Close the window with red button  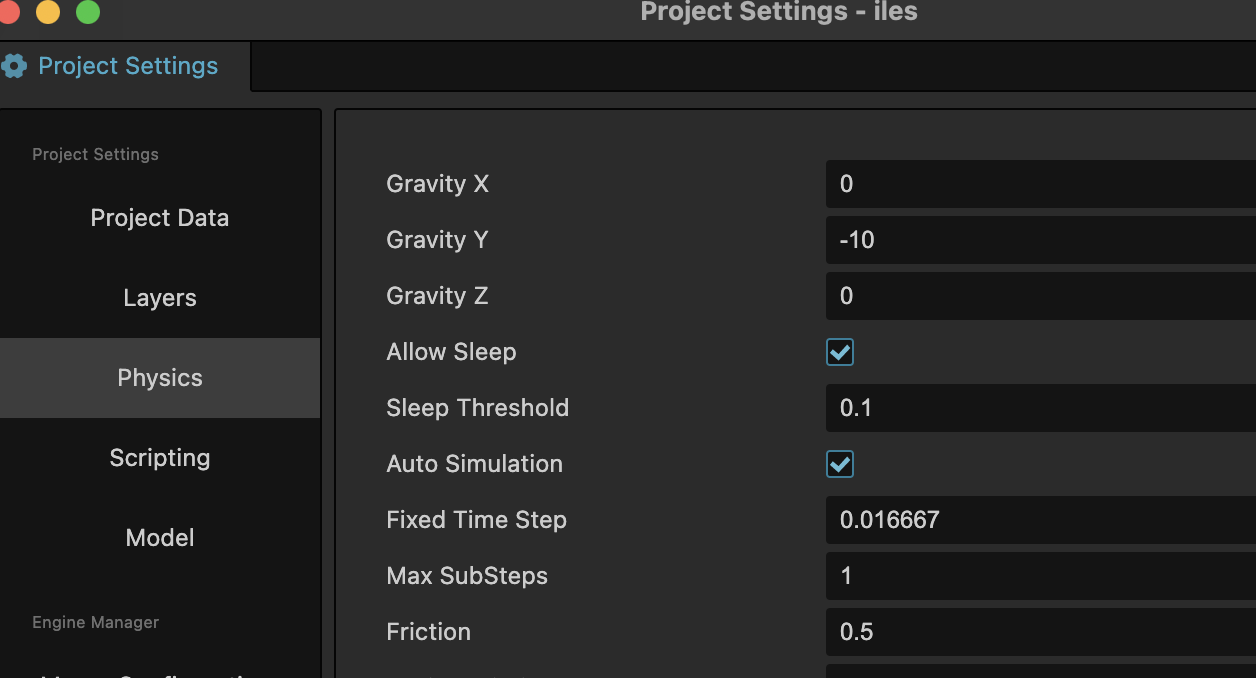(x=8, y=12)
